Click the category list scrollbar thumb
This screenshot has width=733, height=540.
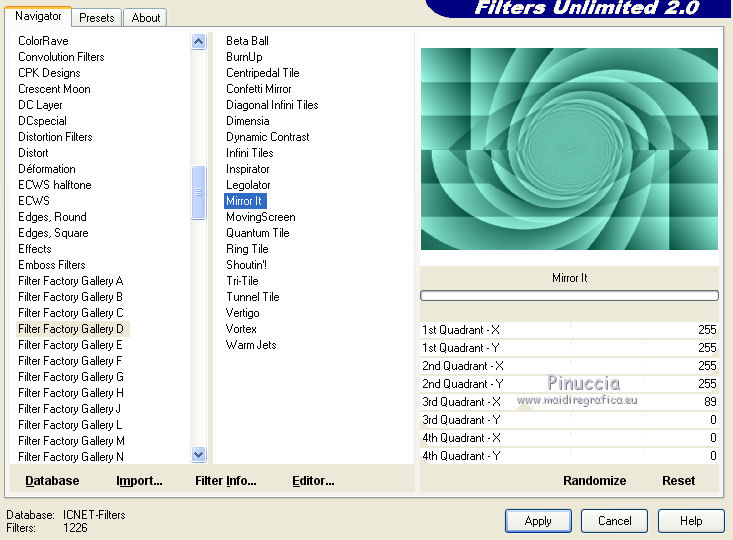[199, 192]
